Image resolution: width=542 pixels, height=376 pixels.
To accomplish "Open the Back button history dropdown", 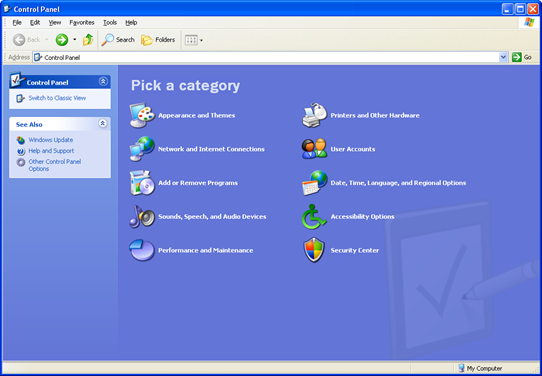I will (47, 40).
